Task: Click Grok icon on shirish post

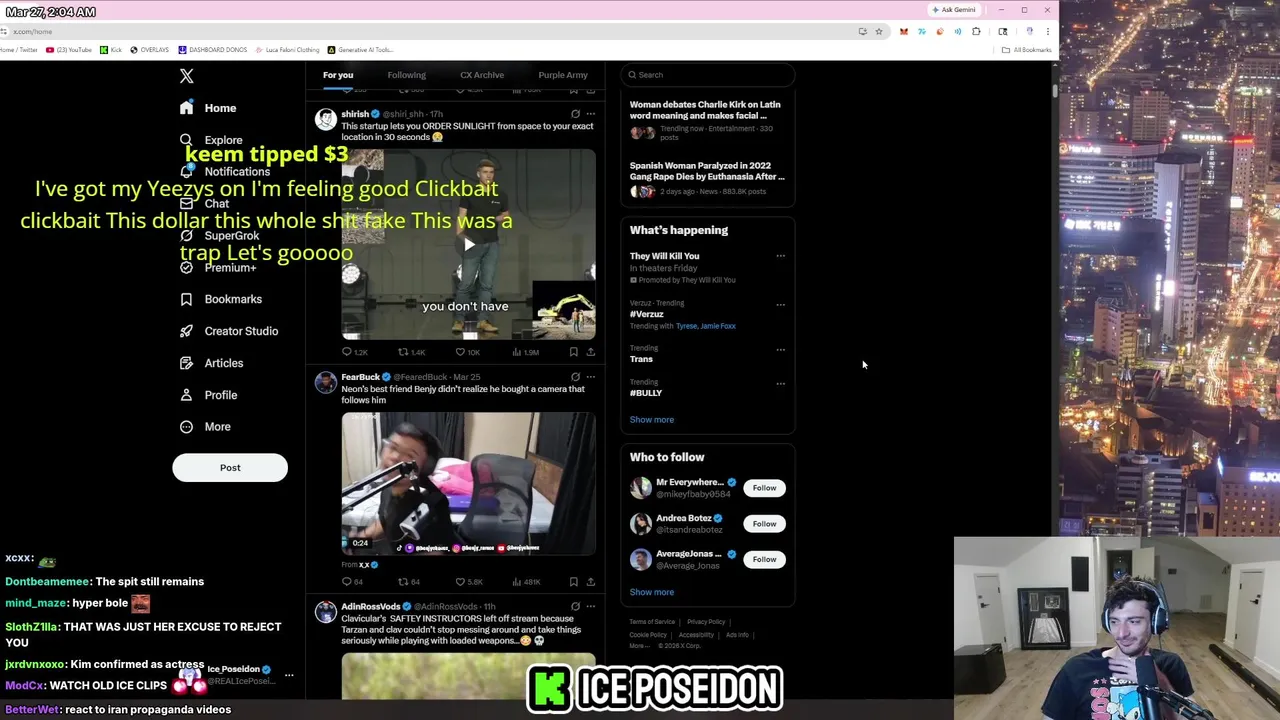Action: (x=575, y=114)
